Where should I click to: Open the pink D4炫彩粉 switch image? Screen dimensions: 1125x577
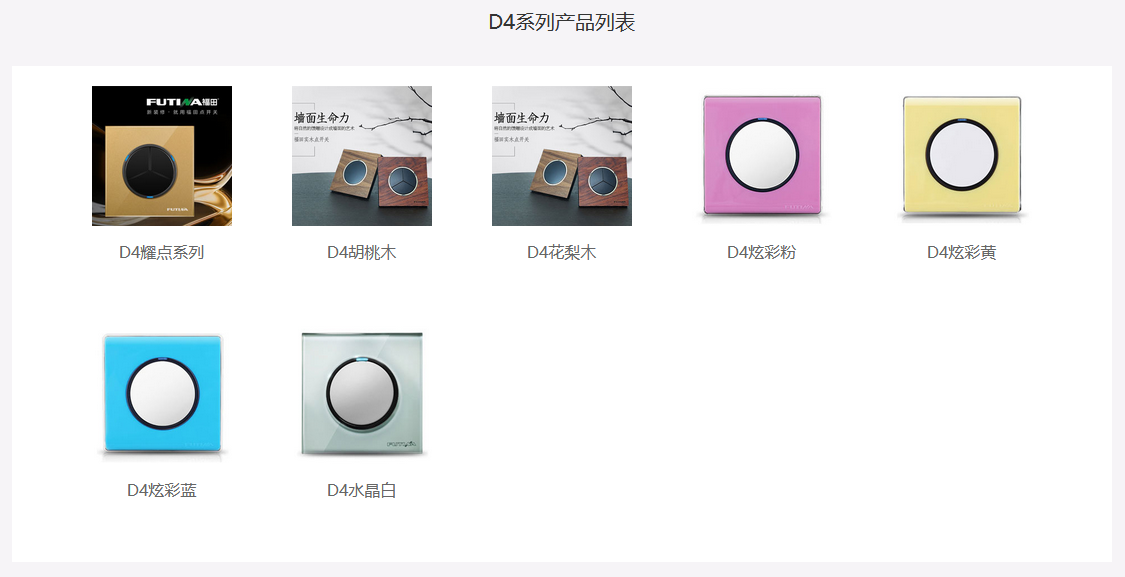click(x=762, y=156)
